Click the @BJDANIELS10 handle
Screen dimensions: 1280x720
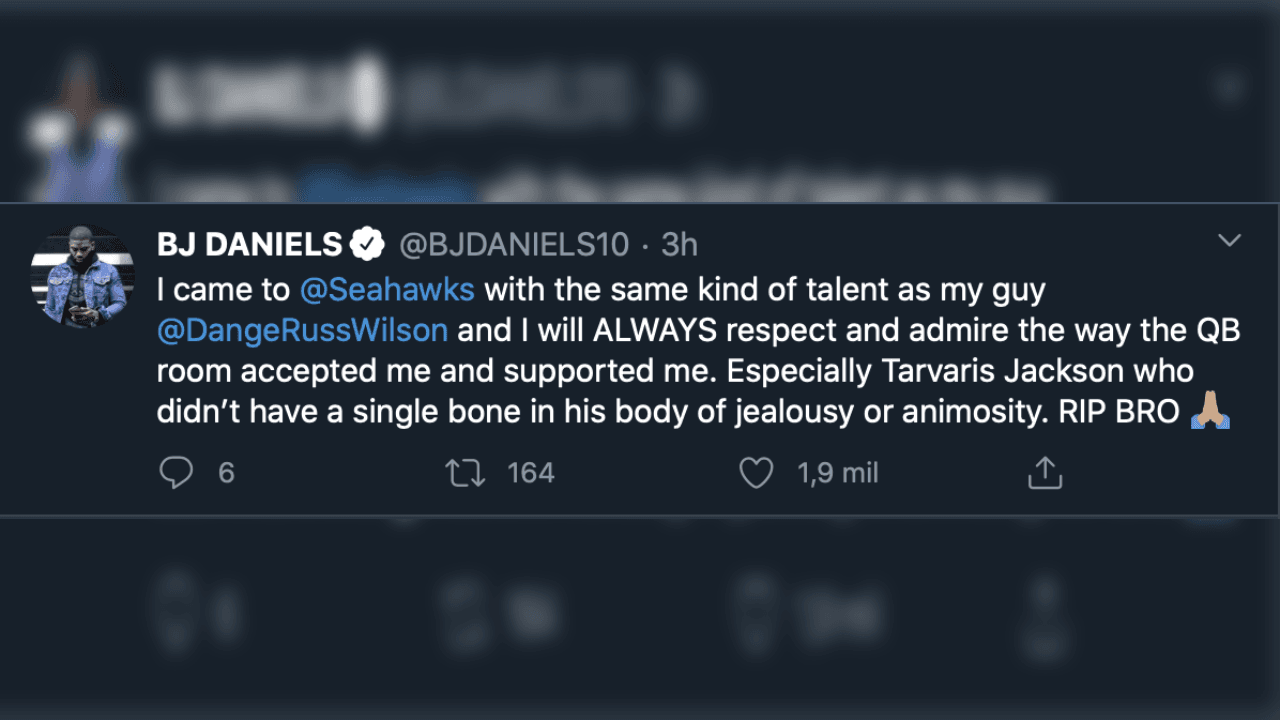(x=514, y=243)
